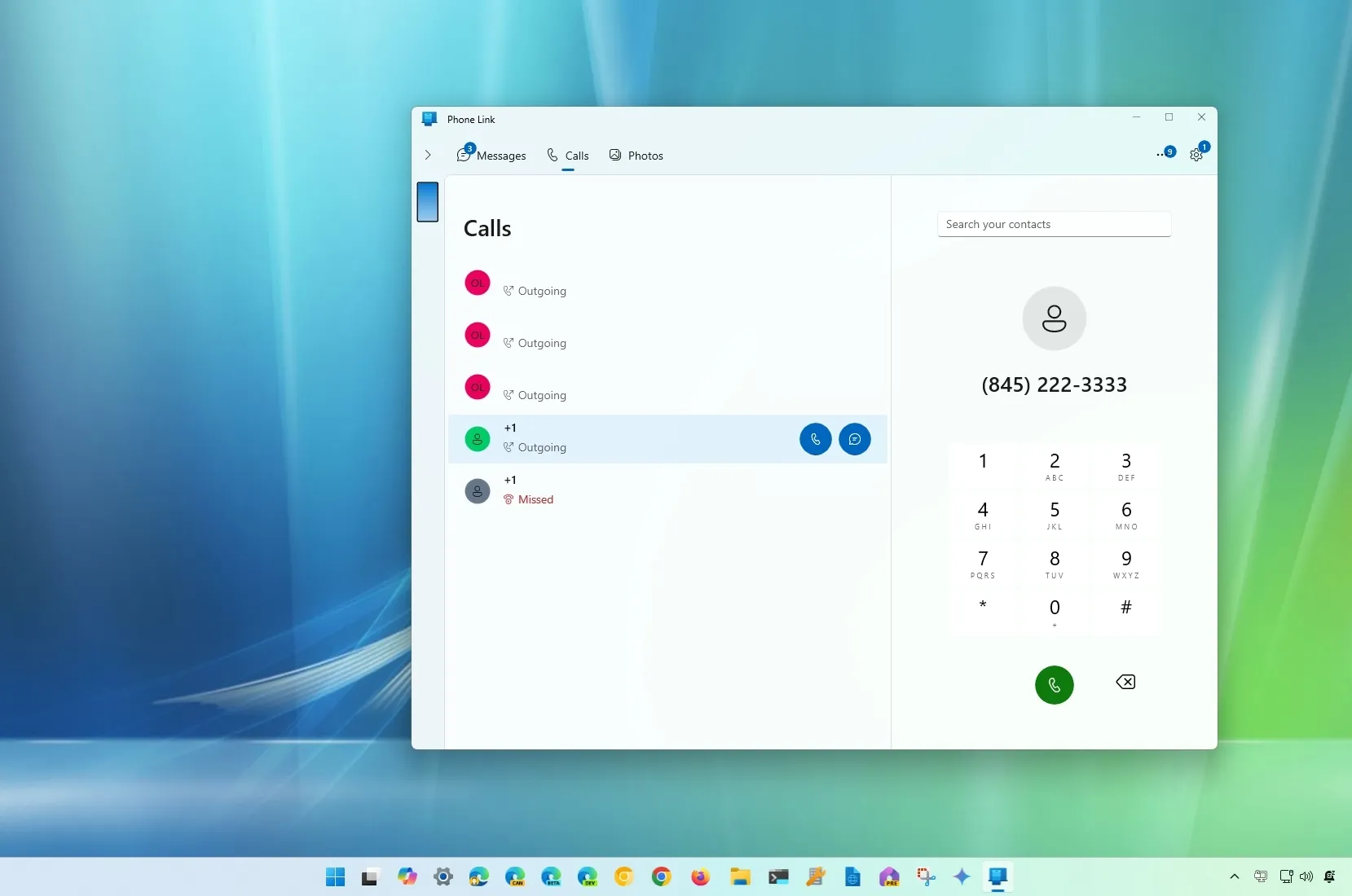Call the highlighted +1 contact via phone icon

(815, 439)
